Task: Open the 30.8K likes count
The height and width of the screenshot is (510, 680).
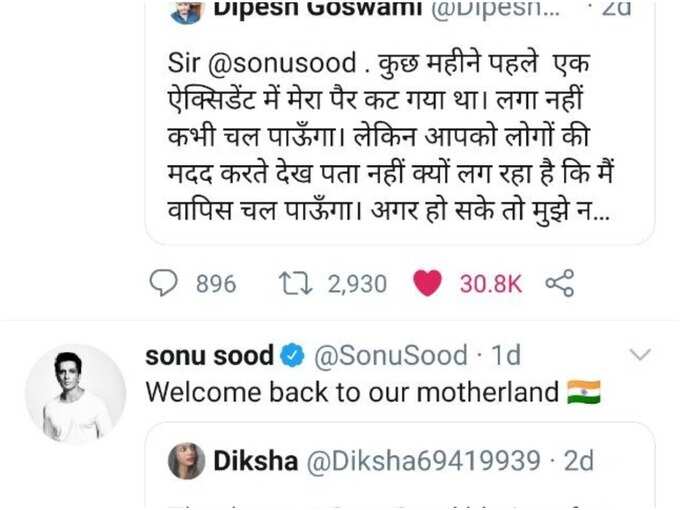Action: click(x=490, y=284)
